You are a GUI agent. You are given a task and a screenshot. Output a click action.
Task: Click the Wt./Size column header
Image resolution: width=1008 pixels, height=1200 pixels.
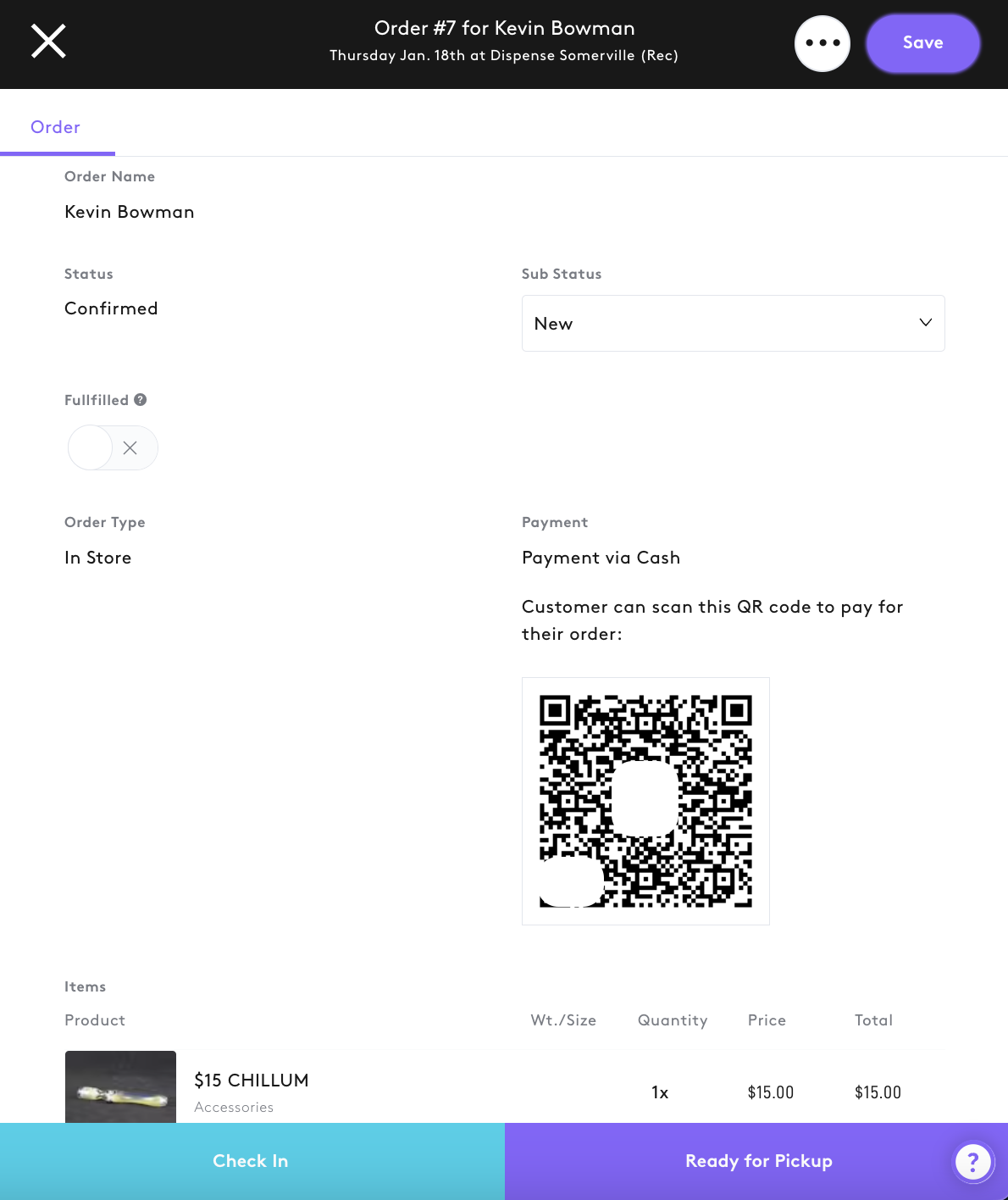point(563,1020)
